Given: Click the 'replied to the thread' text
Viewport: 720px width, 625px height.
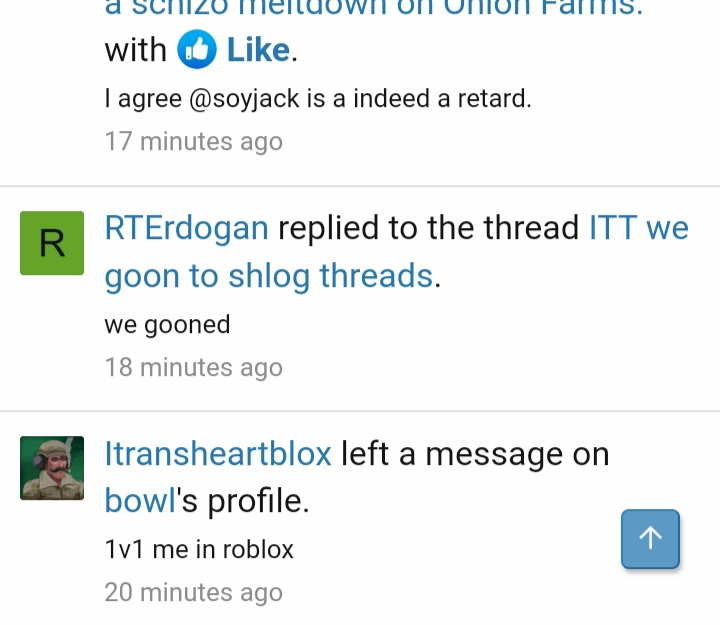Looking at the screenshot, I should 428,228.
